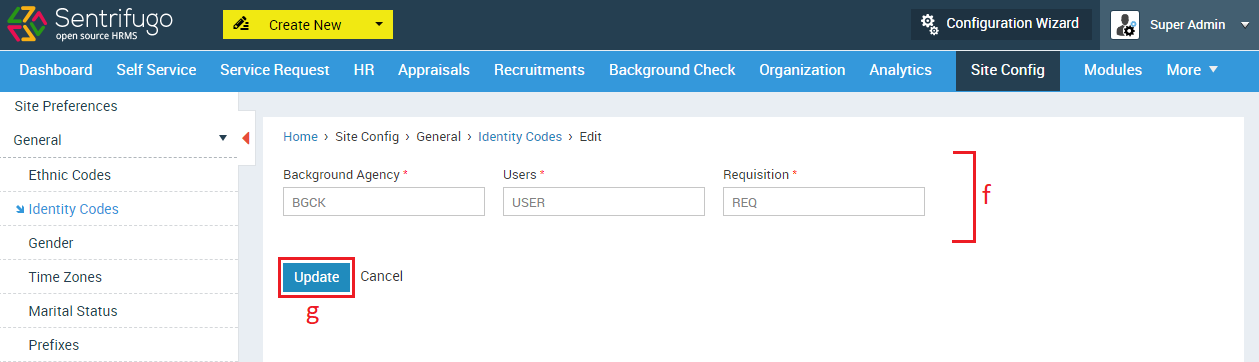
Task: Click the Update button
Action: click(317, 277)
